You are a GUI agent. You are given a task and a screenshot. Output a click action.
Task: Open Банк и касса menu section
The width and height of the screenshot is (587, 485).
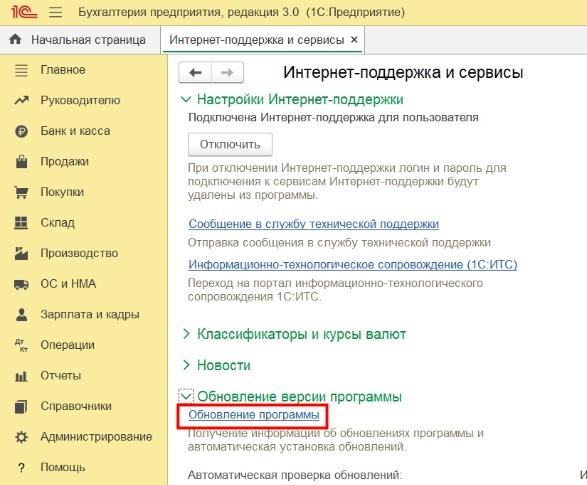[75, 131]
